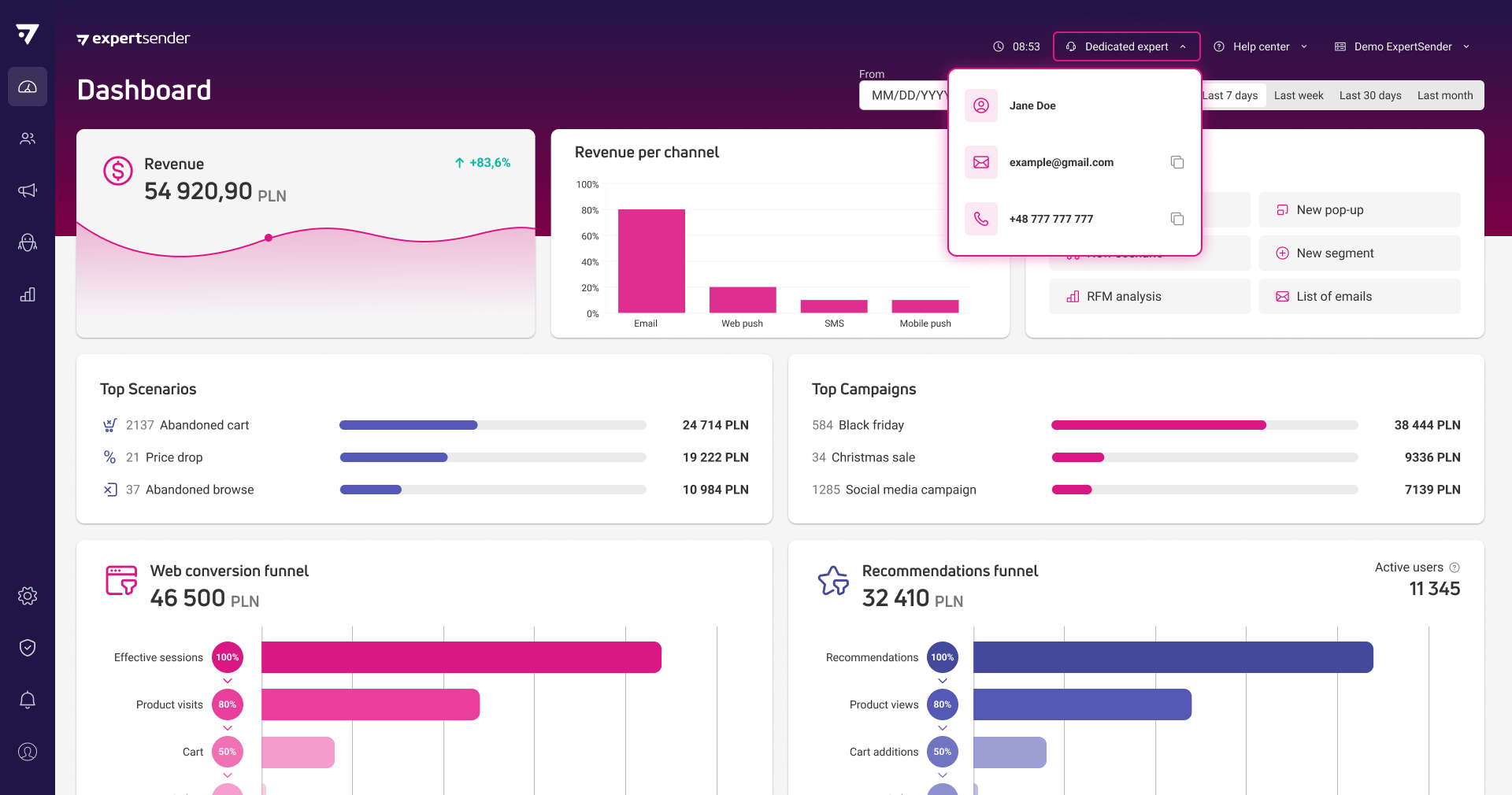The width and height of the screenshot is (1512, 795).
Task: Open the Dashboard gauge icon in sidebar
Action: [x=28, y=87]
